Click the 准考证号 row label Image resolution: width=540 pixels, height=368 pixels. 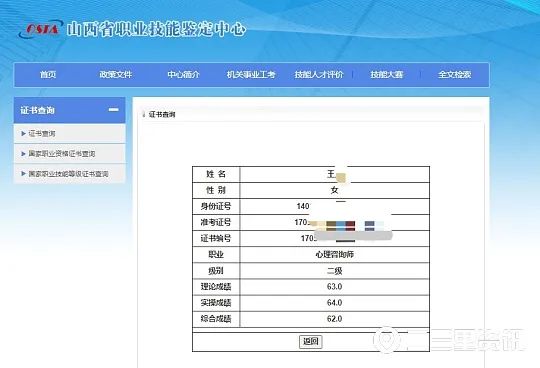pyautogui.click(x=216, y=222)
